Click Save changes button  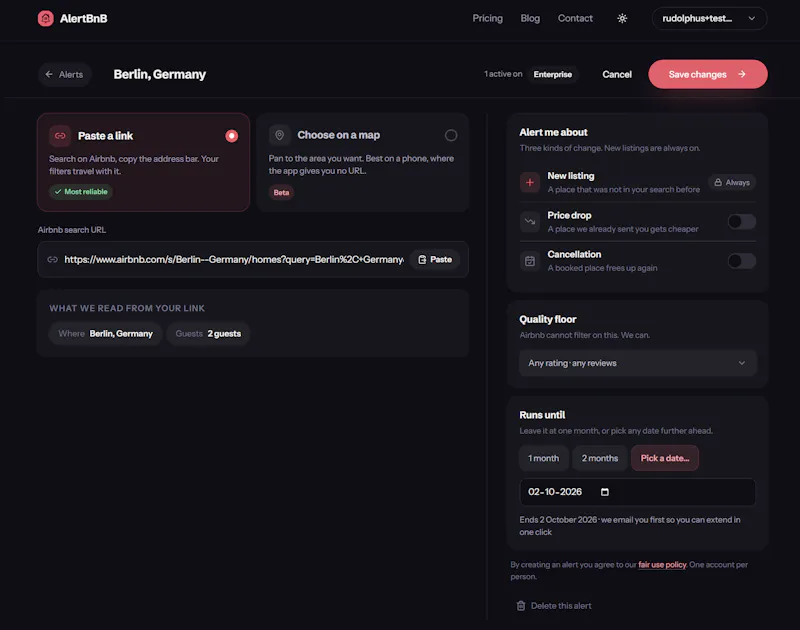pos(708,74)
